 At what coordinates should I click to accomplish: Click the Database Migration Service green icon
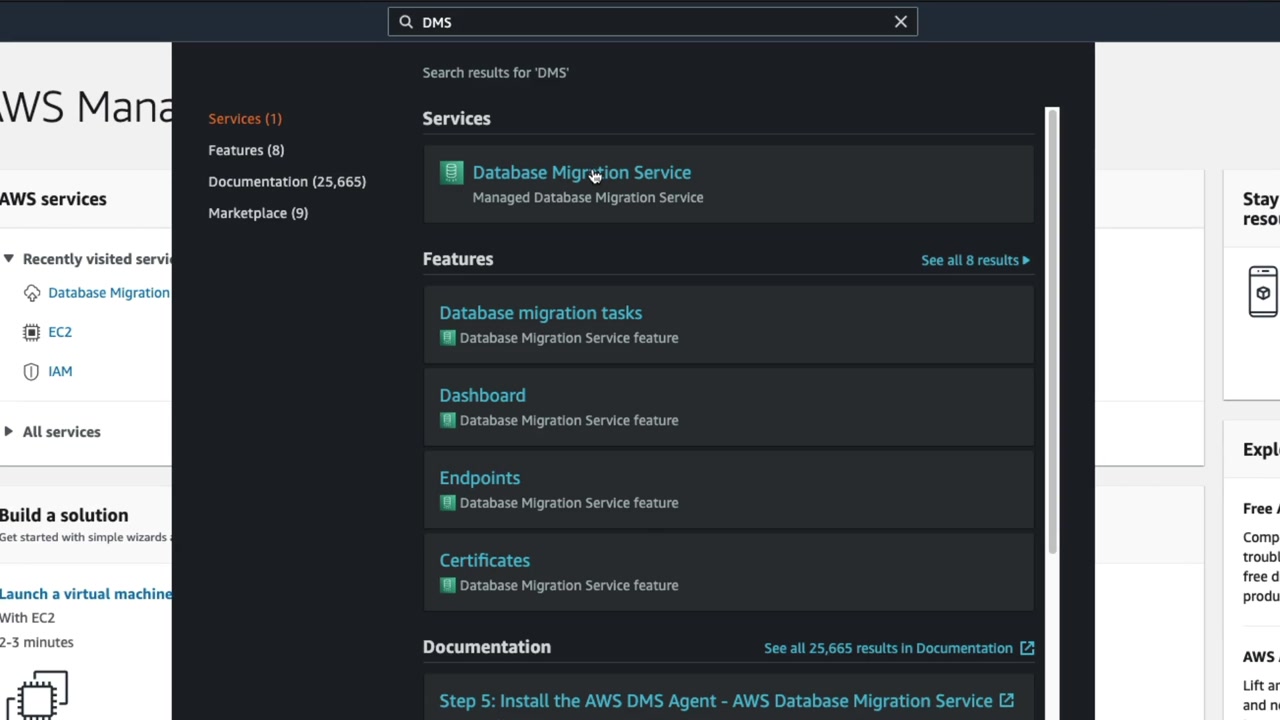pos(451,173)
